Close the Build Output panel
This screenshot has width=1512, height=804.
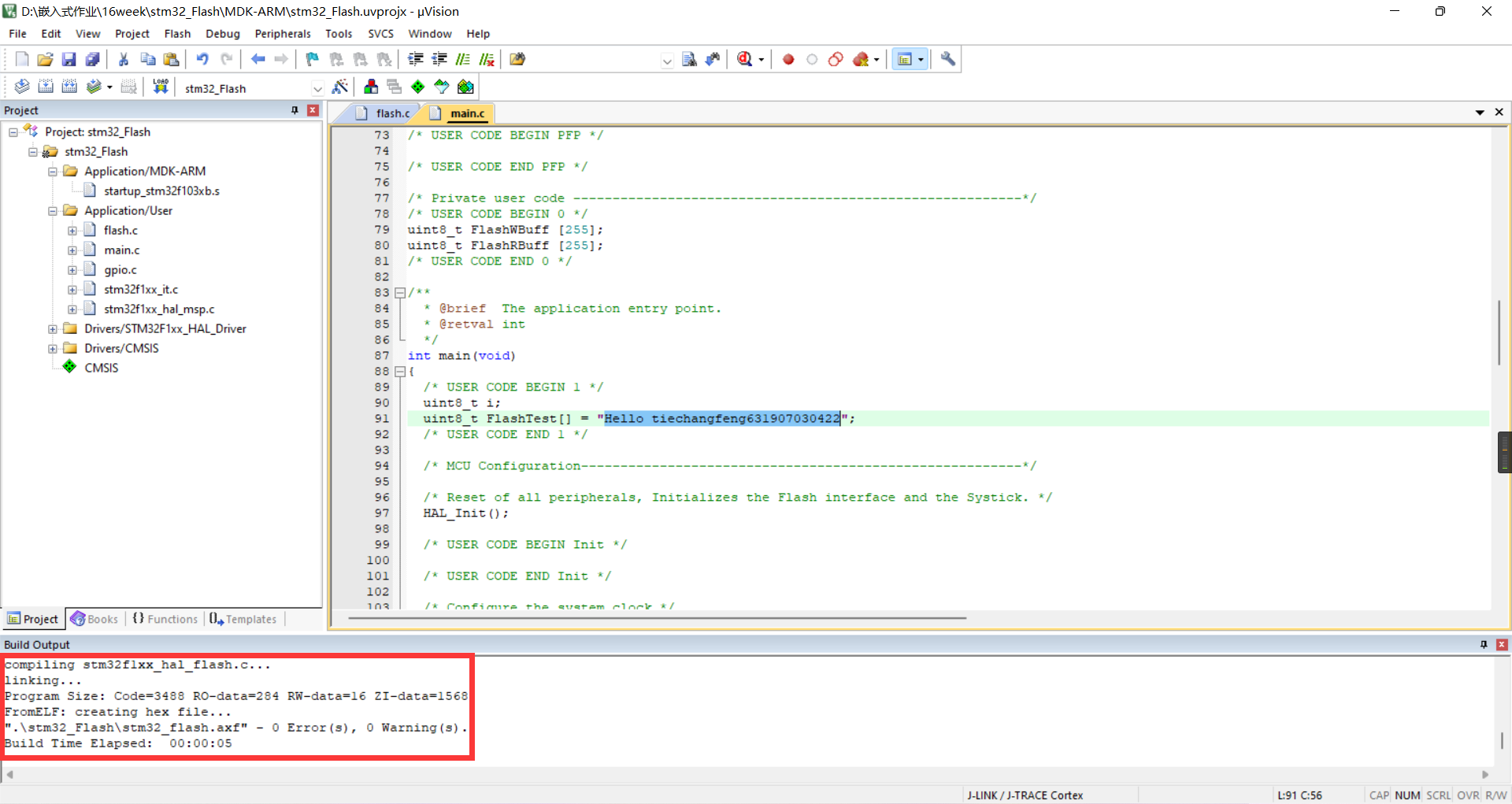(x=1502, y=644)
